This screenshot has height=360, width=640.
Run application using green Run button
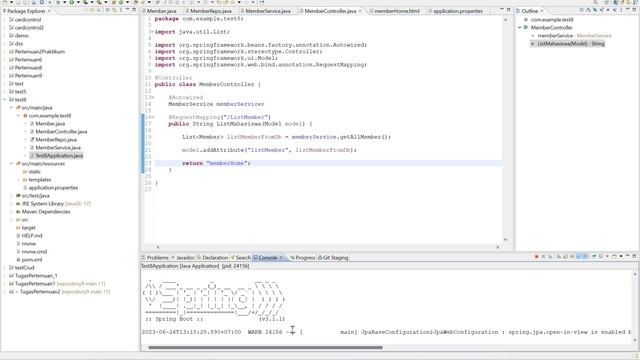click(x=72, y=2)
